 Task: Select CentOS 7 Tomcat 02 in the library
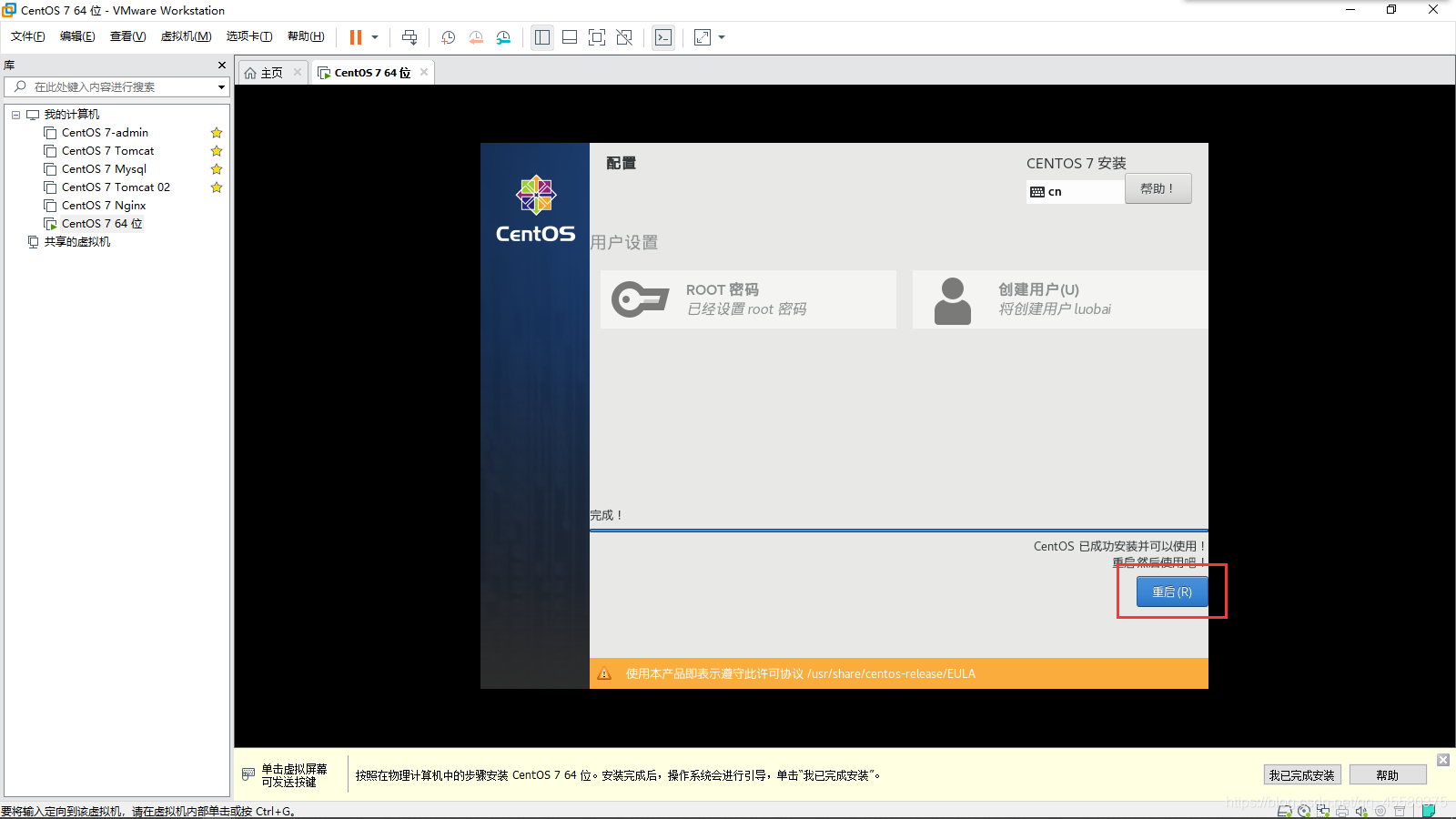116,187
